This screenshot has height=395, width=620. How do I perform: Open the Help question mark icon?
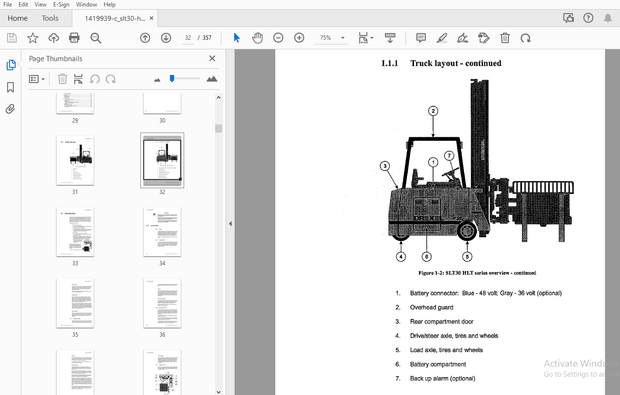[x=588, y=18]
